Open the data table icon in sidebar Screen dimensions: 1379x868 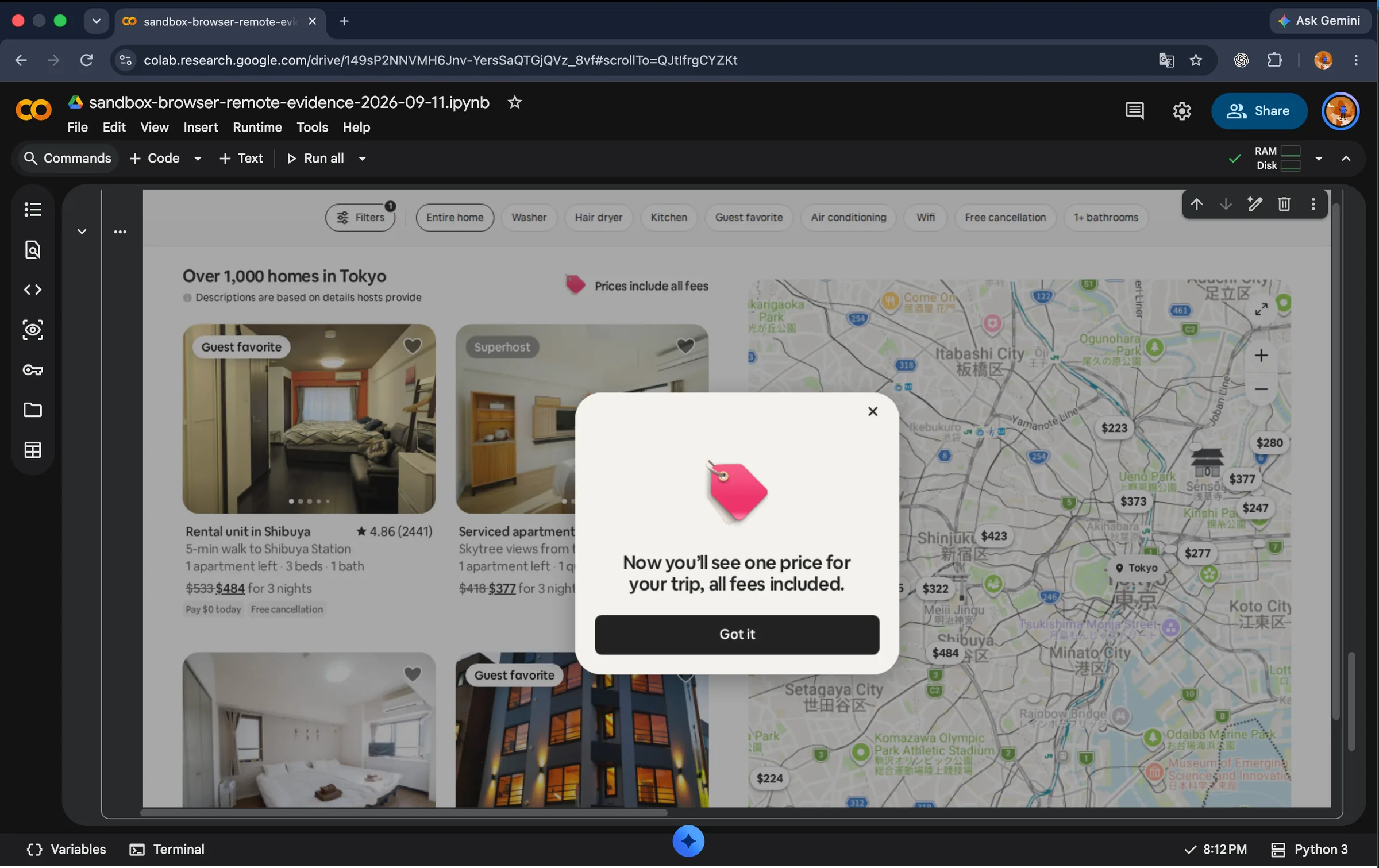[33, 450]
